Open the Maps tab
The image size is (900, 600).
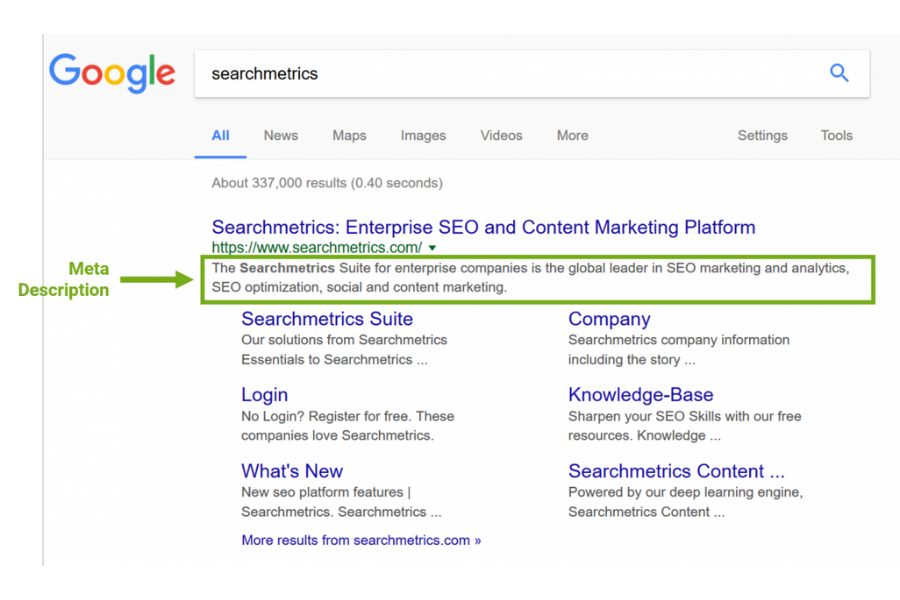coord(349,136)
